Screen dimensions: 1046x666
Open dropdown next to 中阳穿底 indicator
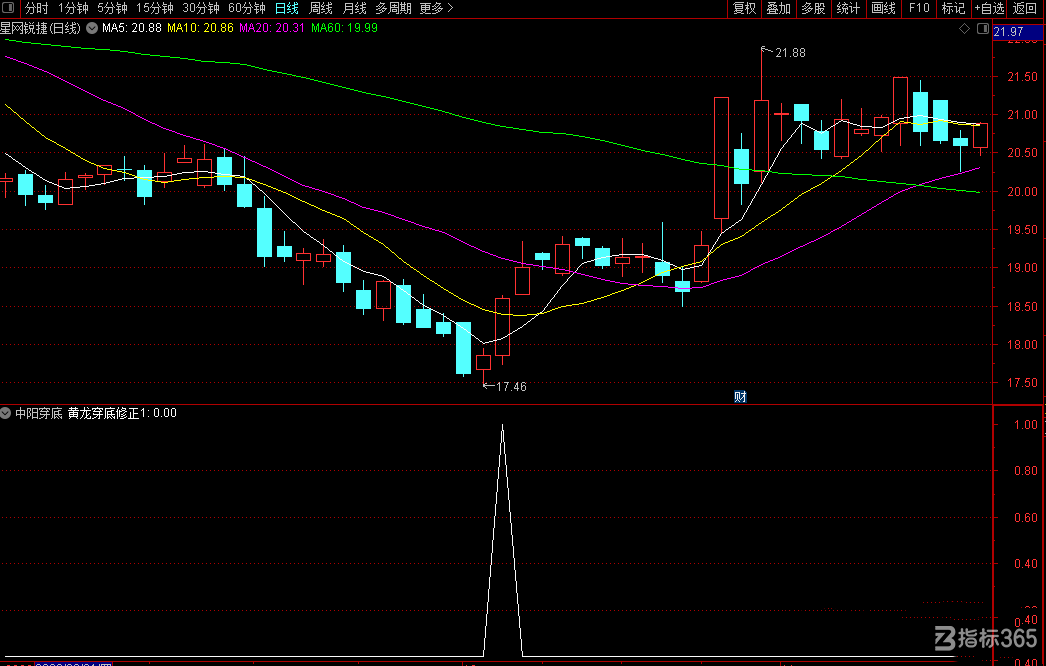[5, 414]
